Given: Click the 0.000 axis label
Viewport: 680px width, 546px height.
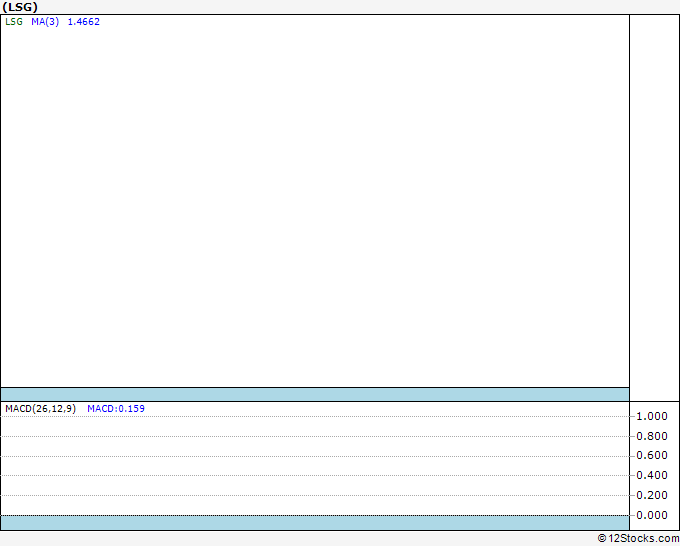Looking at the screenshot, I should (x=652, y=515).
